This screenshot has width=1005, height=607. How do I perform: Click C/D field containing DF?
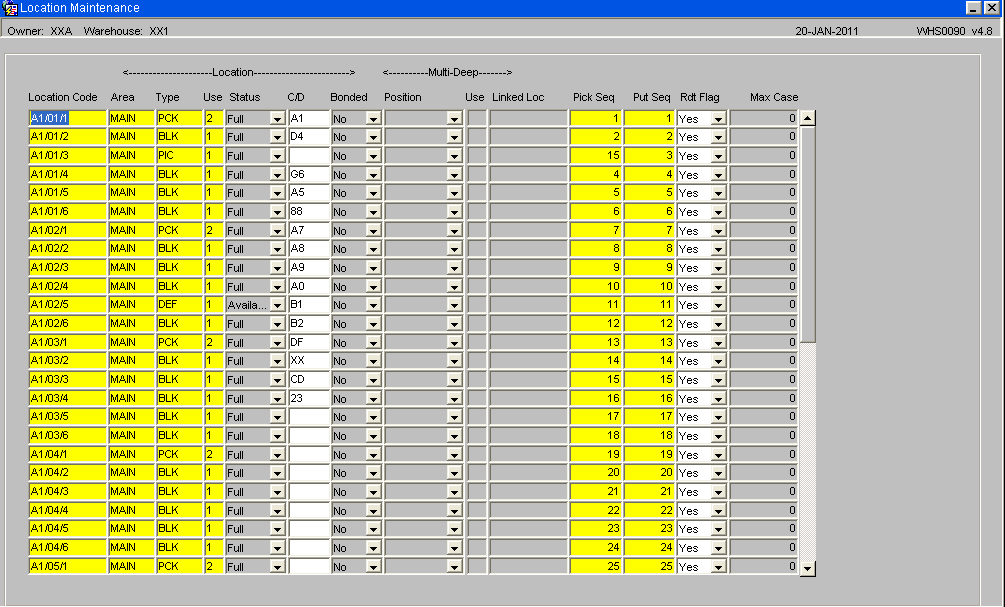[309, 342]
